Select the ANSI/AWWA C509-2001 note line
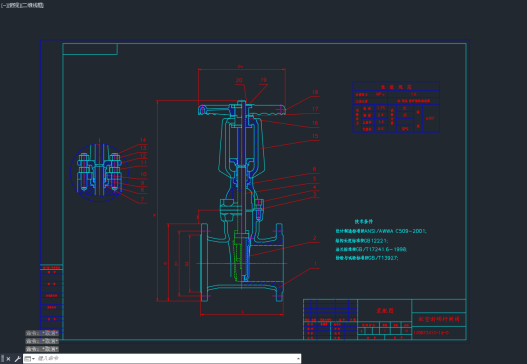 [x=381, y=231]
